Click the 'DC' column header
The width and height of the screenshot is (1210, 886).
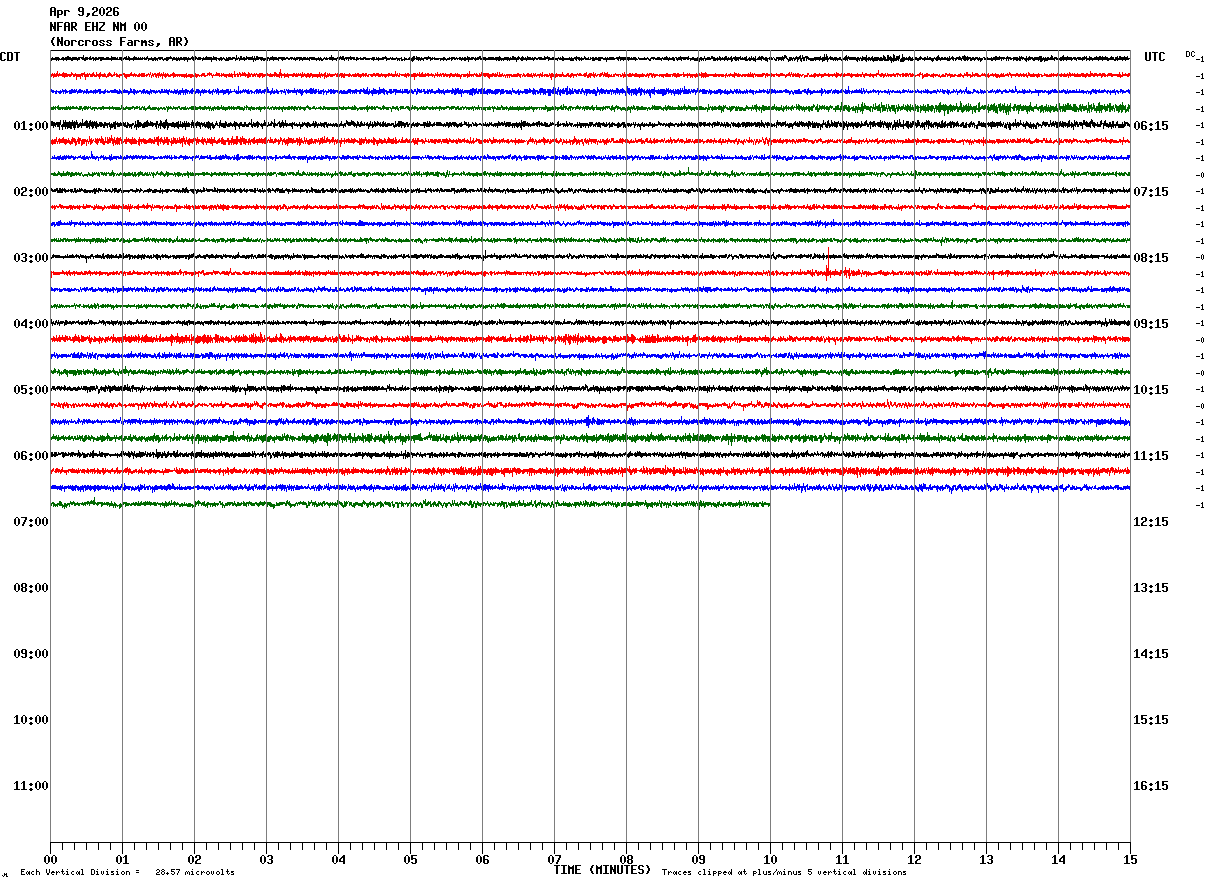click(x=1190, y=54)
